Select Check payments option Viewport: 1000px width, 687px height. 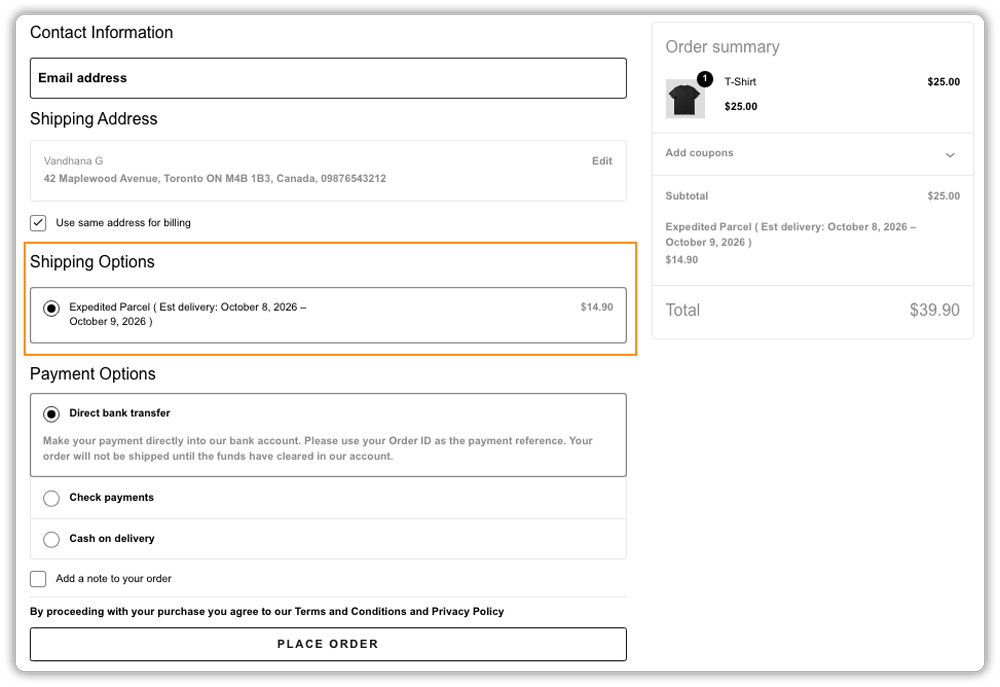click(x=52, y=498)
